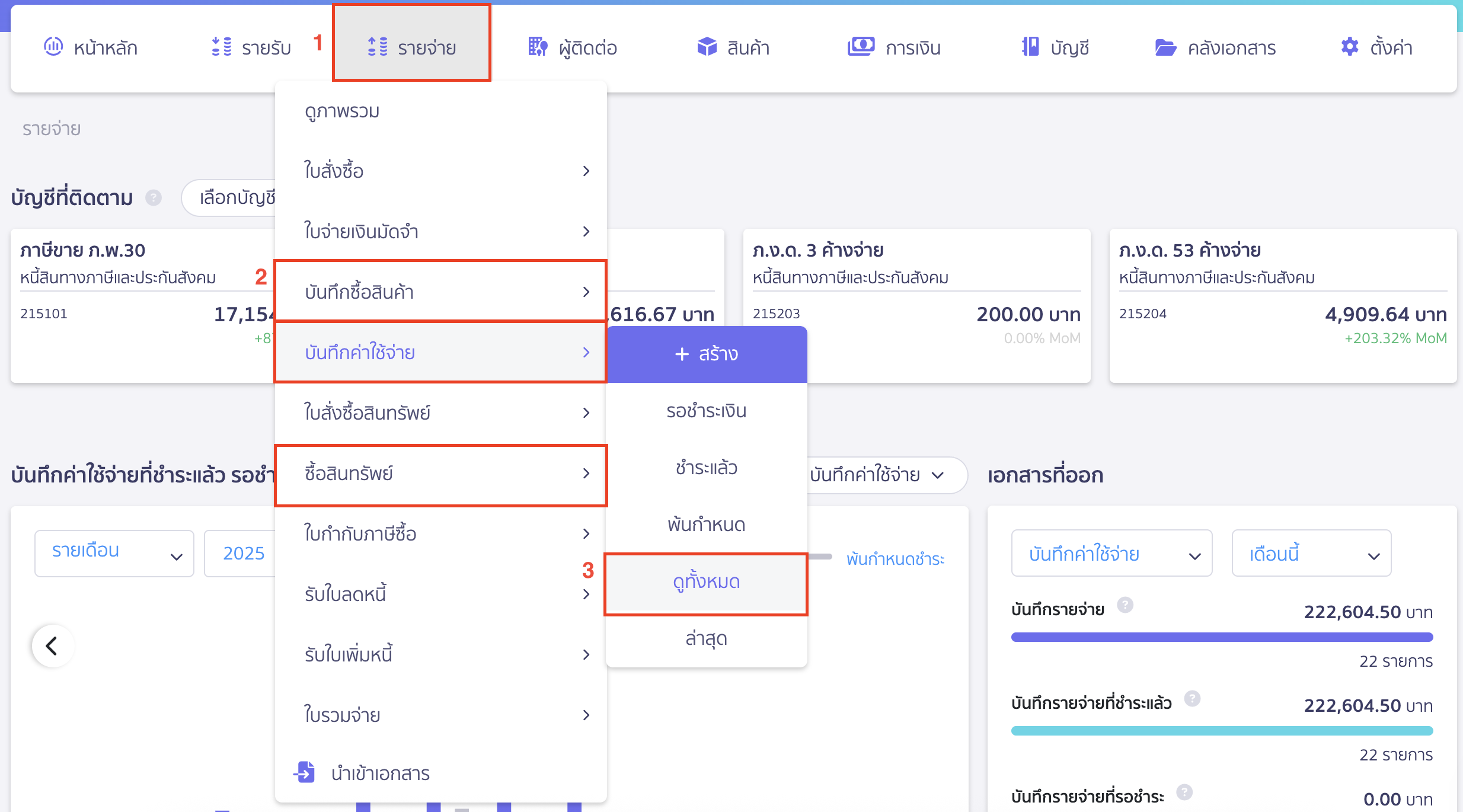Click the +203.32% MoM value
This screenshot has width=1463, height=812.
click(1395, 338)
